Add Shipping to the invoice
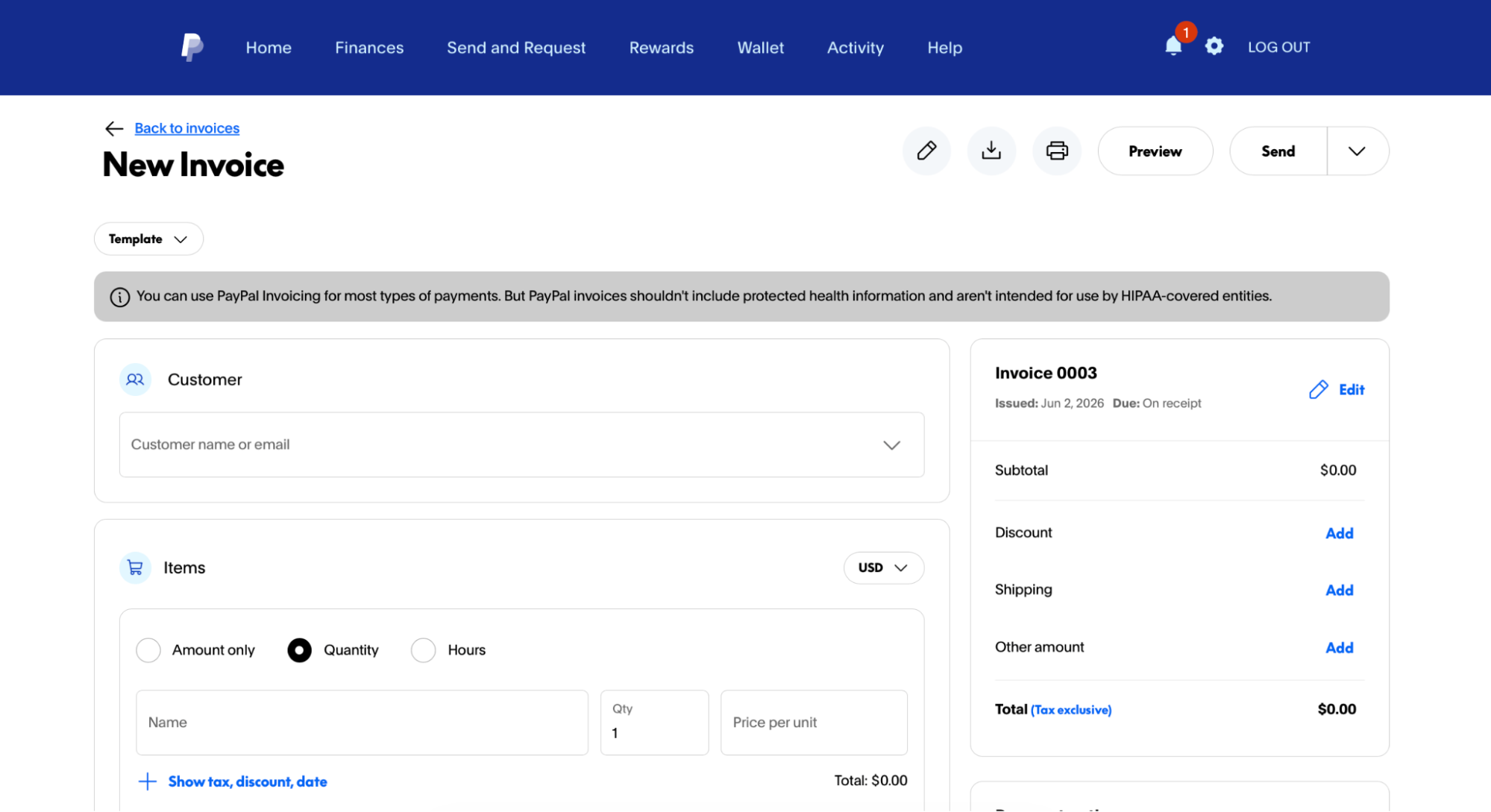The width and height of the screenshot is (1491, 812). point(1339,590)
